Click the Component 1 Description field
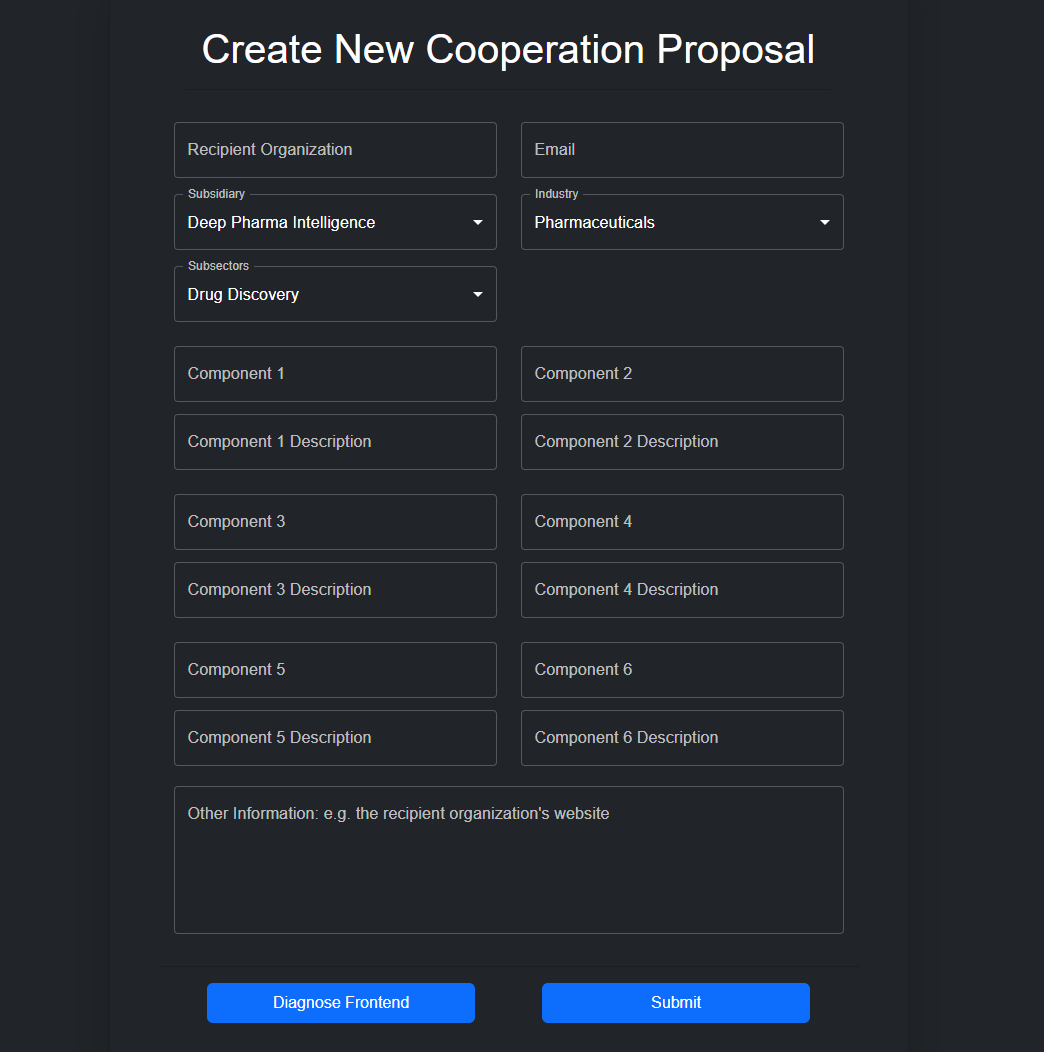 pyautogui.click(x=335, y=442)
